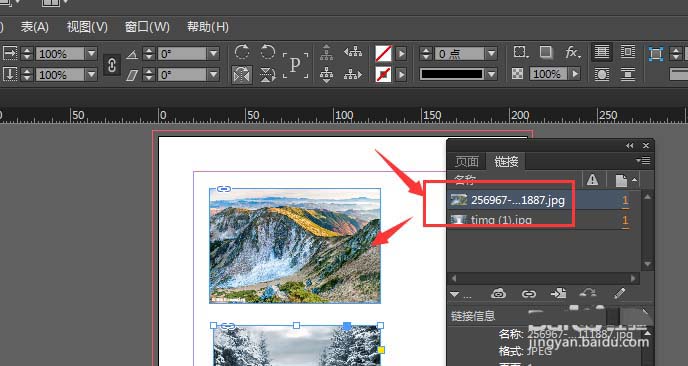Click Relink from CC Libraries cloud icon
This screenshot has width=688, height=366.
pos(498,294)
